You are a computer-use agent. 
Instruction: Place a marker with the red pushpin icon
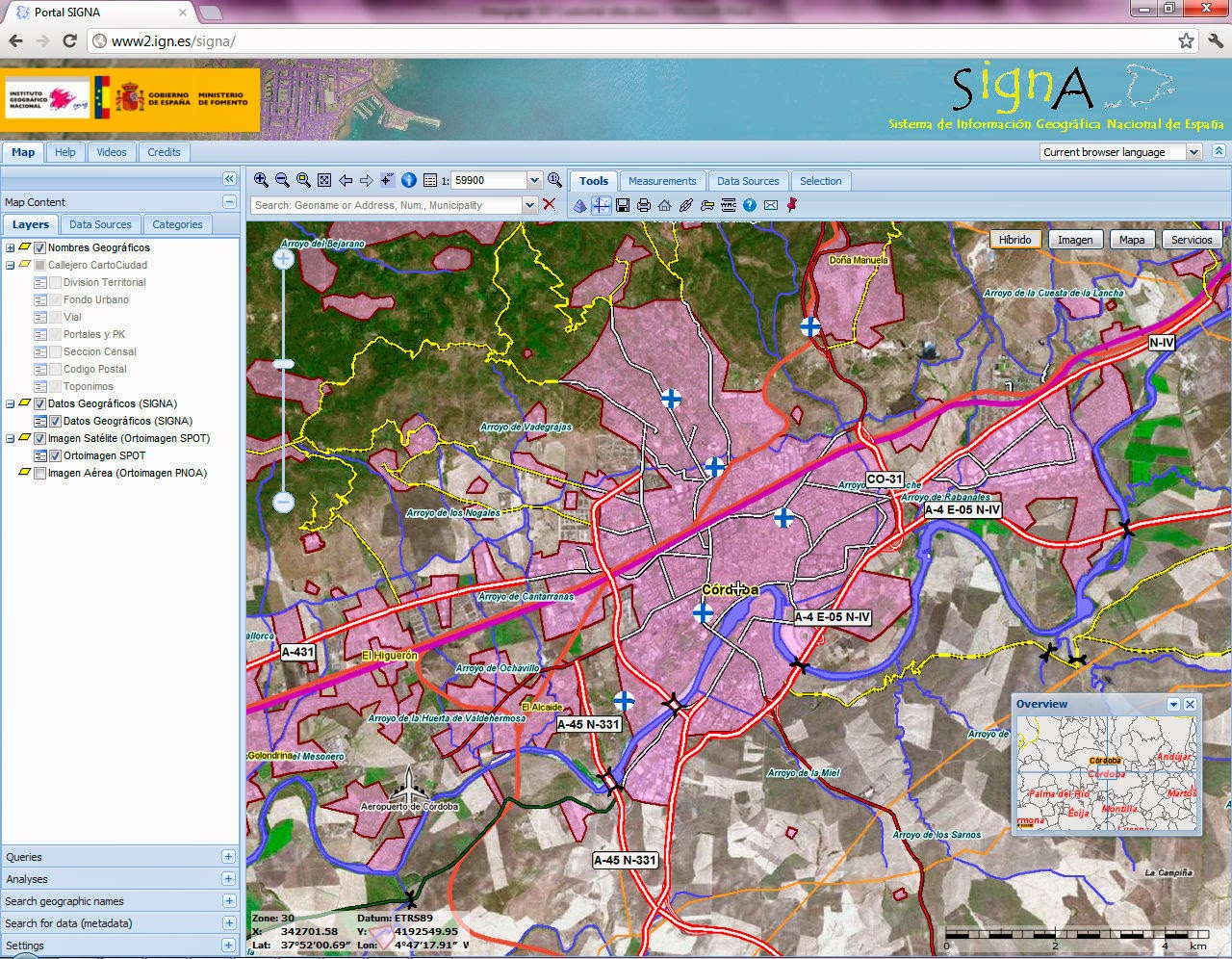(x=790, y=205)
